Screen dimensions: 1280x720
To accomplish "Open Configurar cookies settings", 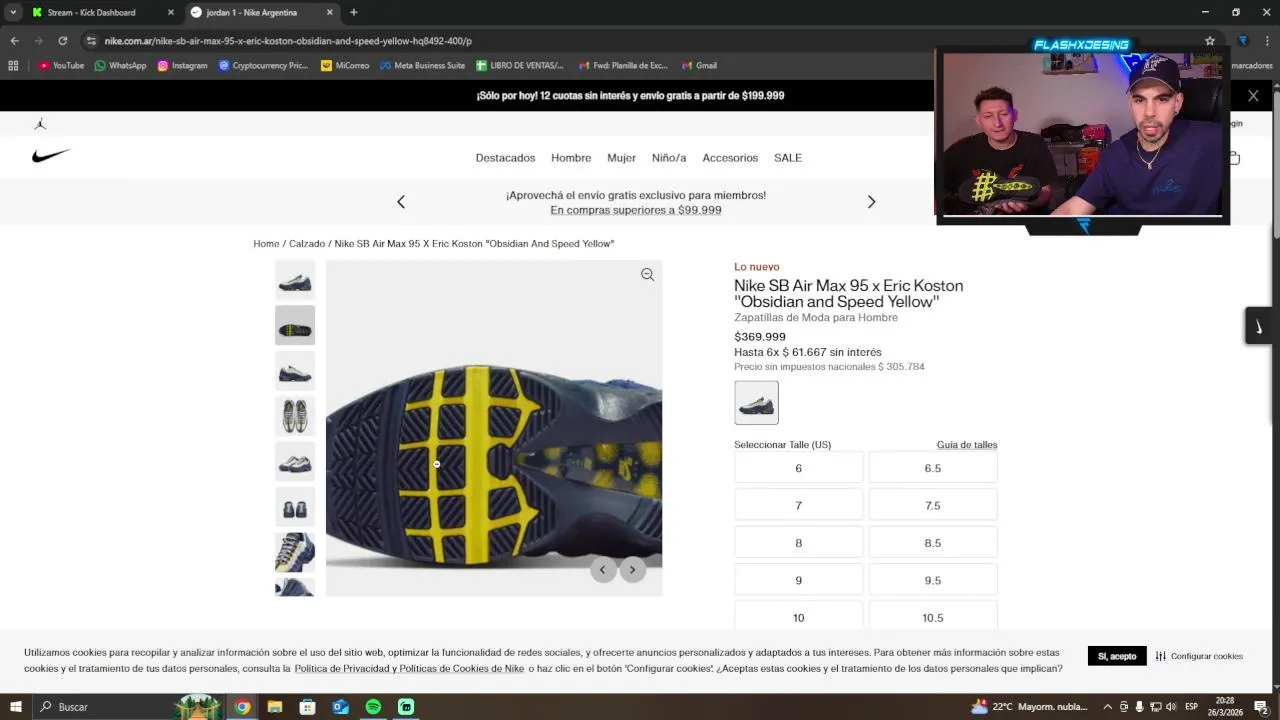I will [1199, 656].
